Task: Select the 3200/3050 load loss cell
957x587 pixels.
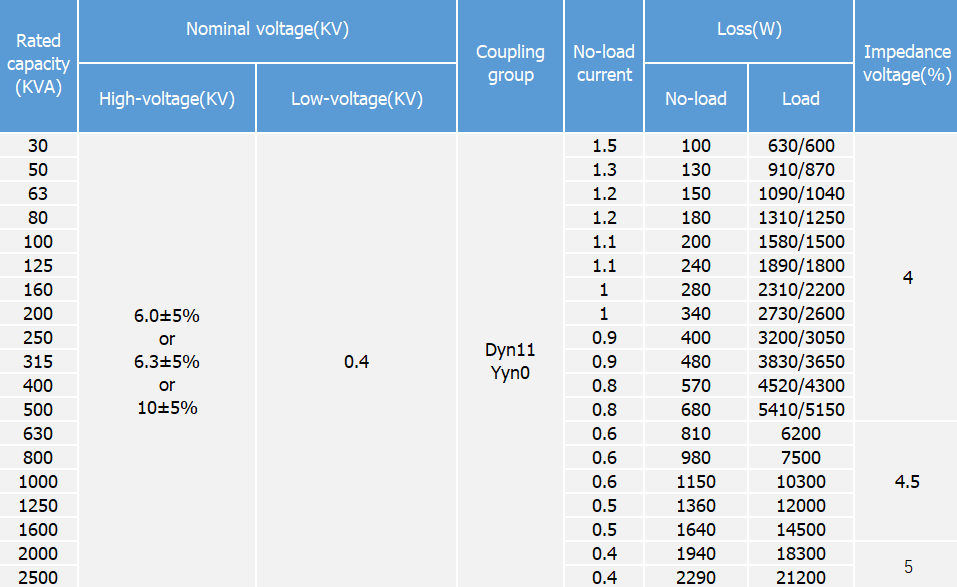Action: tap(800, 338)
